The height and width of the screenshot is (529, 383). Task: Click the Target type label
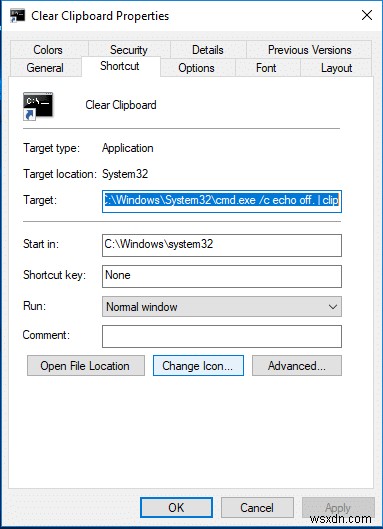click(x=51, y=148)
